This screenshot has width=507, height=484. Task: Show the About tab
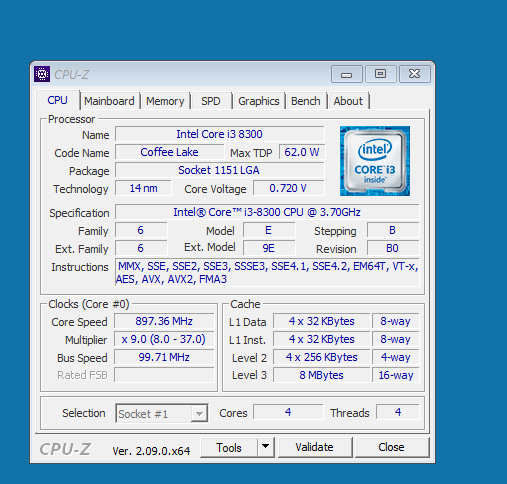[348, 101]
